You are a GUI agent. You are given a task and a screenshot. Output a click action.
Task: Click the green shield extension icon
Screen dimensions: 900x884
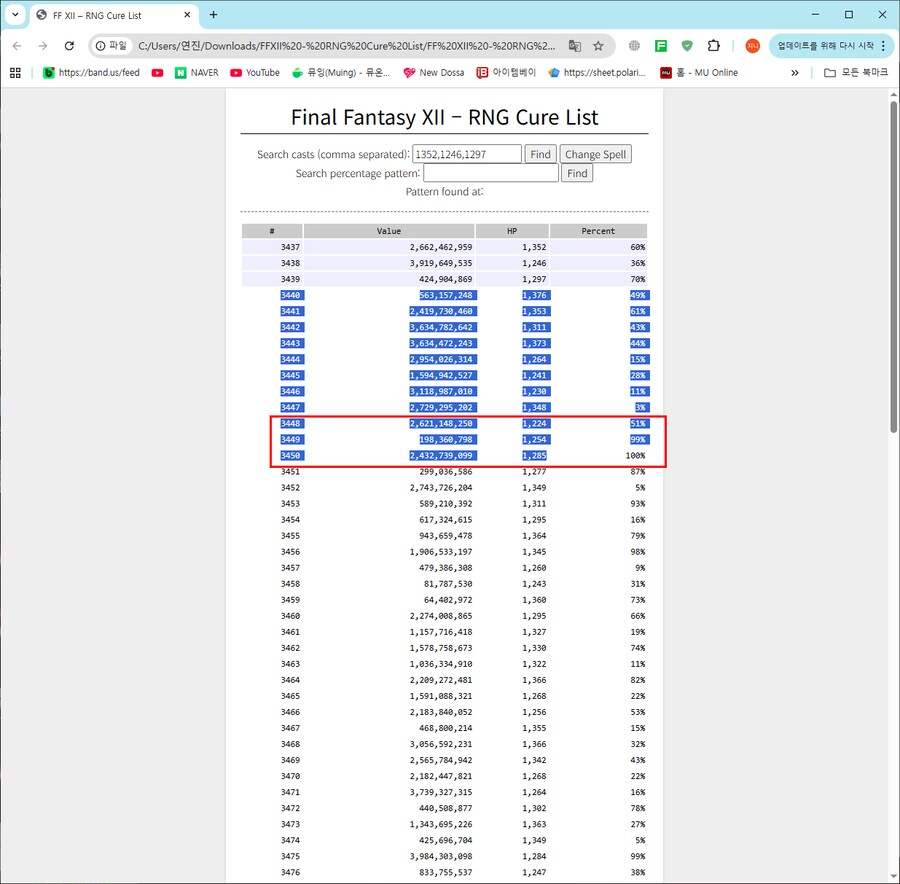pos(687,46)
